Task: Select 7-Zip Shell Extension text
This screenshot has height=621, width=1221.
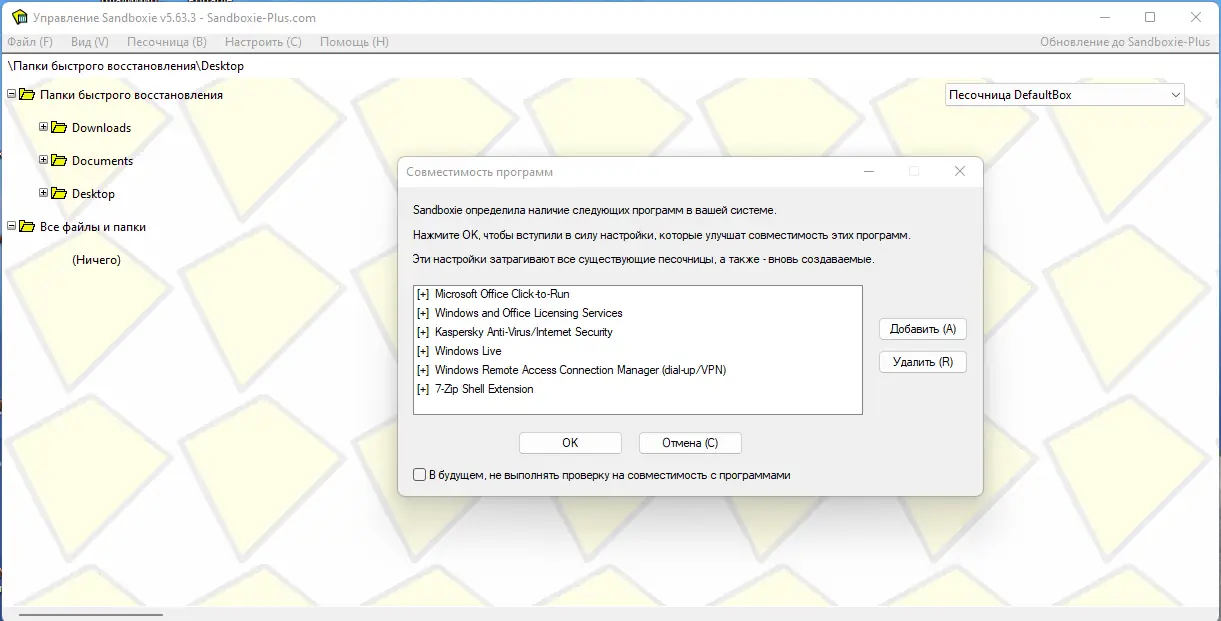Action: pos(484,389)
